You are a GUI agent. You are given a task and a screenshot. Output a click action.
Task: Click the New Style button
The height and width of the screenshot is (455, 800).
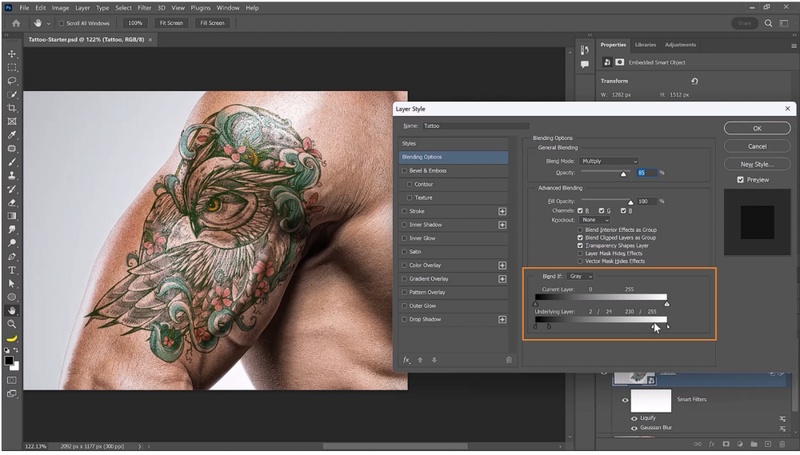[x=757, y=164]
